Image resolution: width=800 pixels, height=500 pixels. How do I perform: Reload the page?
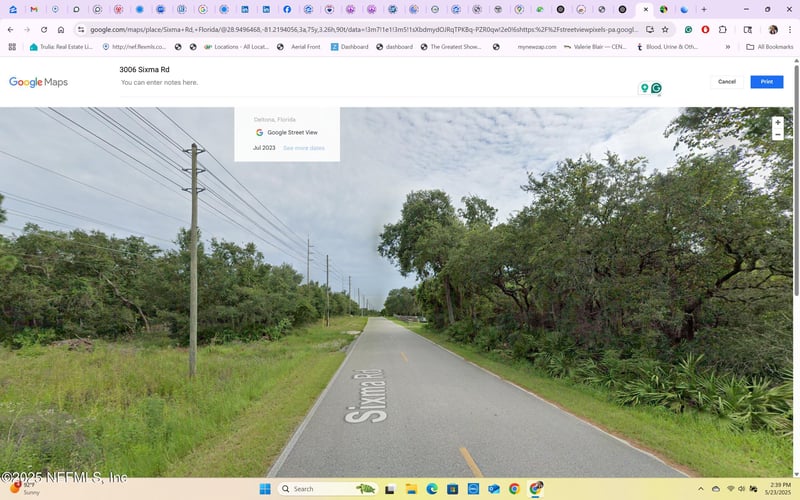[44, 30]
